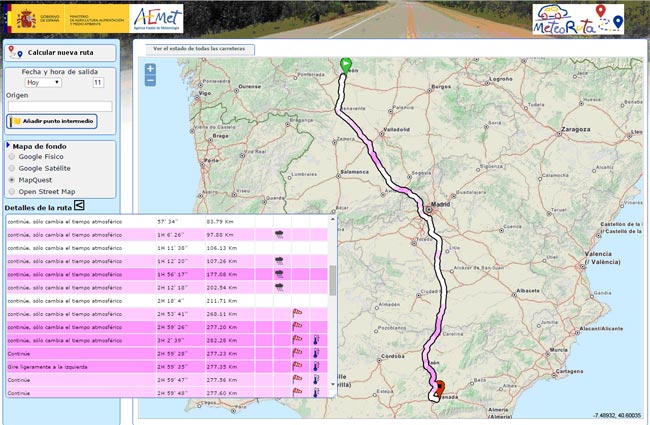650x425 pixels.
Task: Click Valladolid label on the map
Action: point(396,130)
